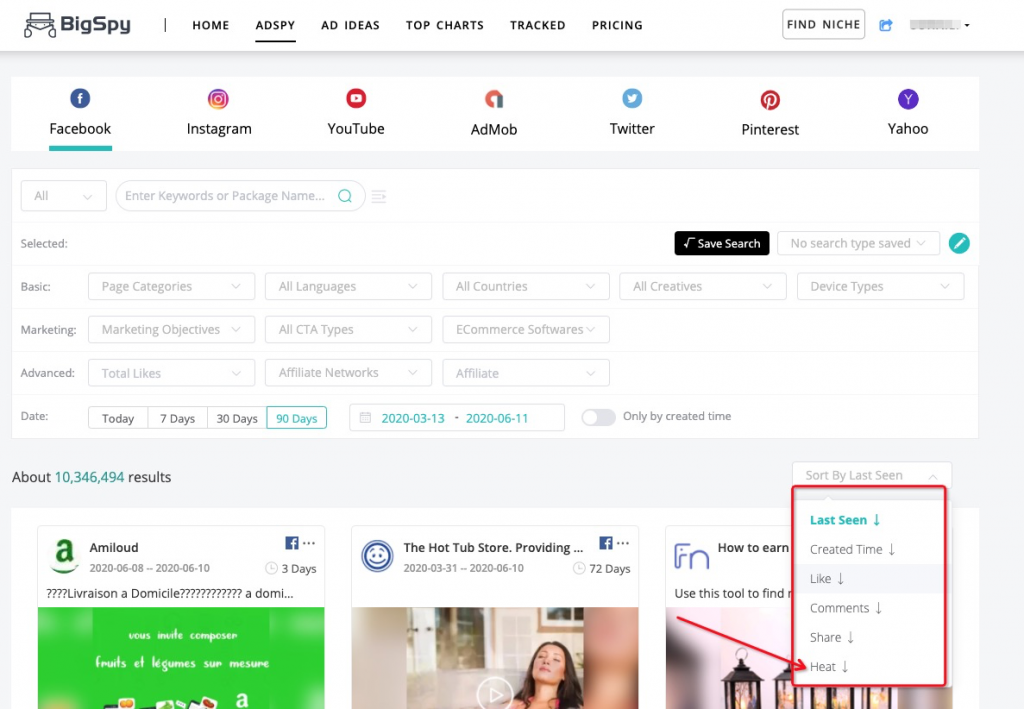Select the YouTube platform icon
This screenshot has width=1024, height=709.
pyautogui.click(x=356, y=99)
